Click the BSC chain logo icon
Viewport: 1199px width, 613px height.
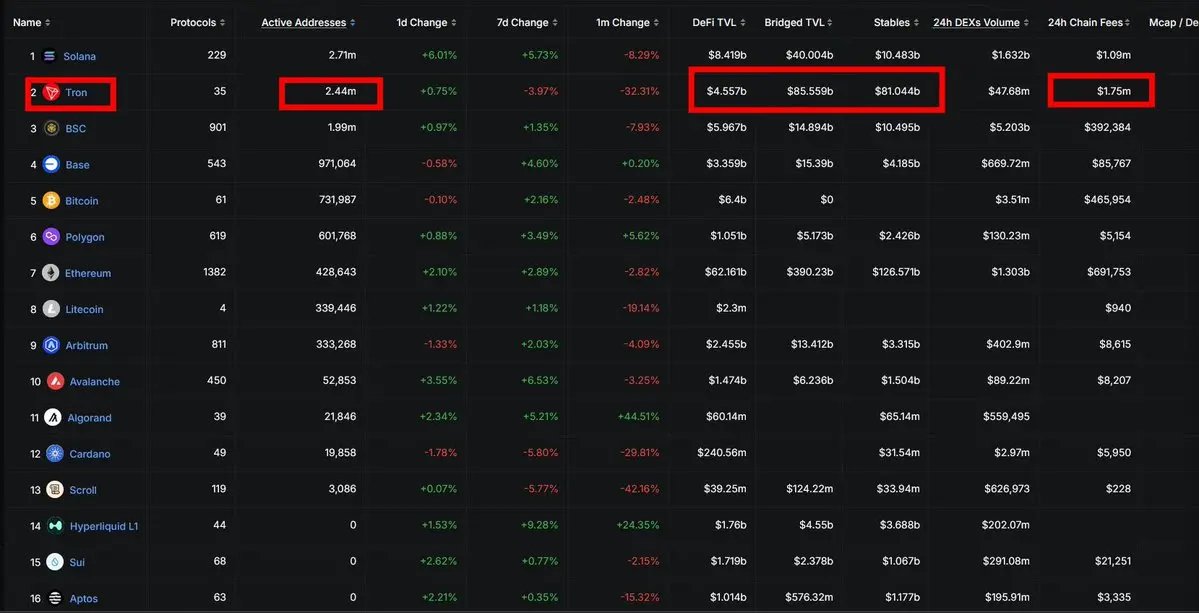tap(52, 128)
